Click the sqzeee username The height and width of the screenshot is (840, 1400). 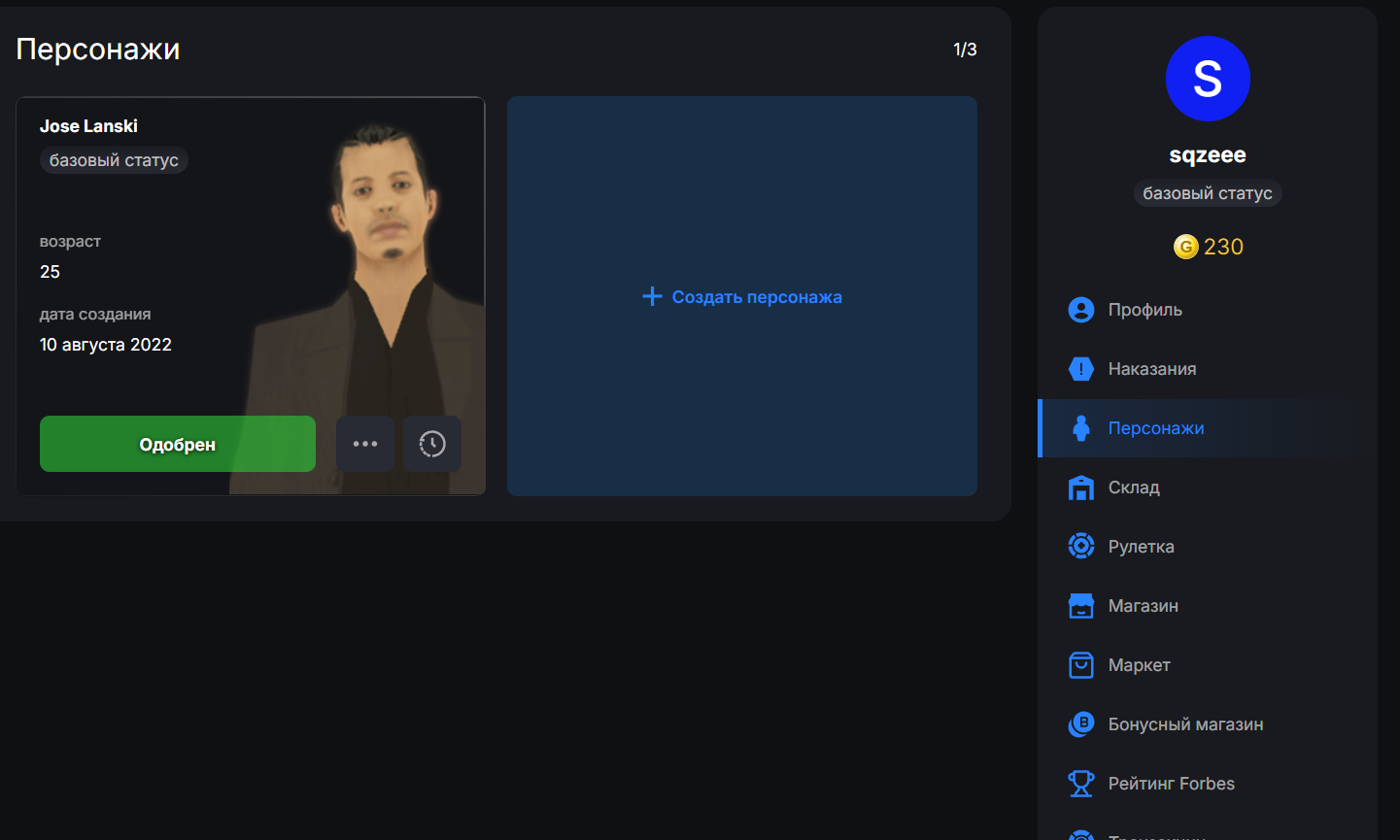pyautogui.click(x=1208, y=155)
